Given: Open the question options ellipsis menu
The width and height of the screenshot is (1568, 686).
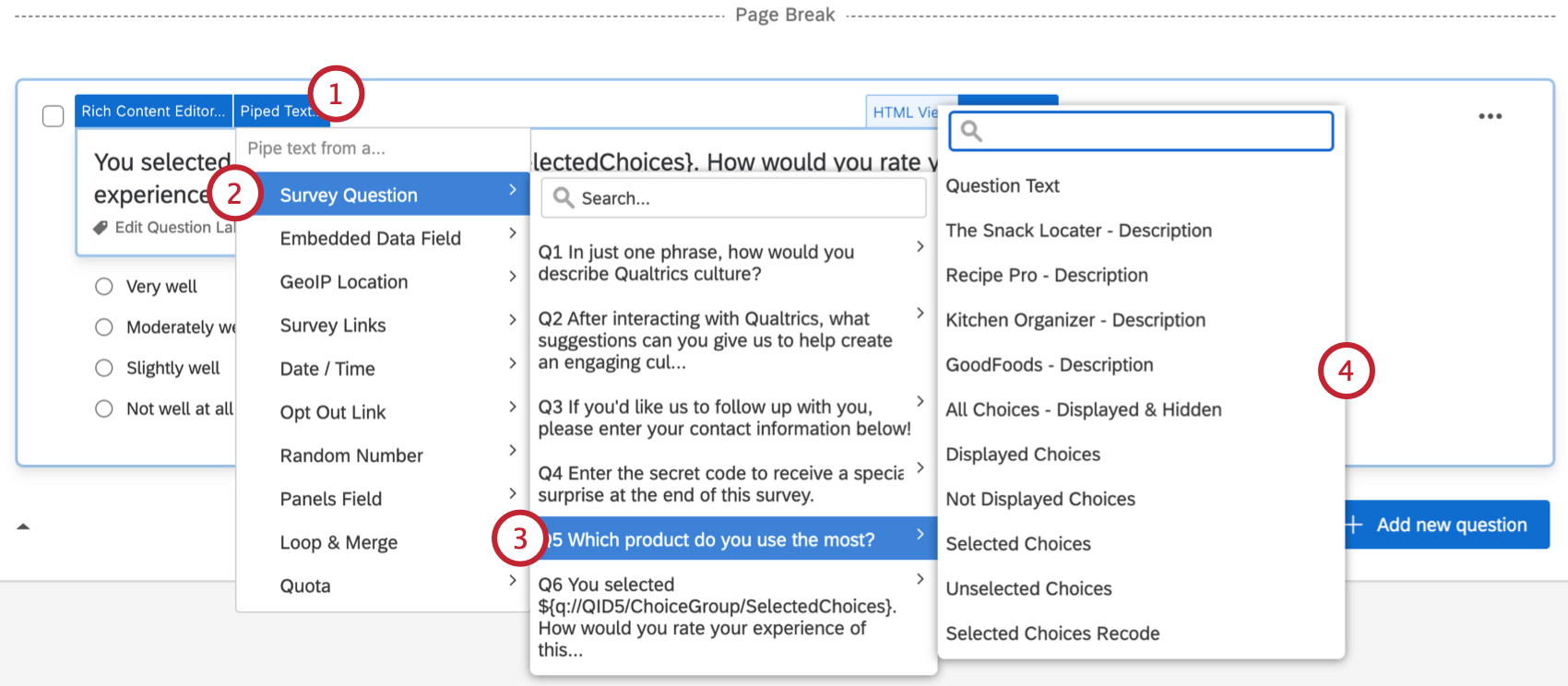Looking at the screenshot, I should tap(1491, 116).
